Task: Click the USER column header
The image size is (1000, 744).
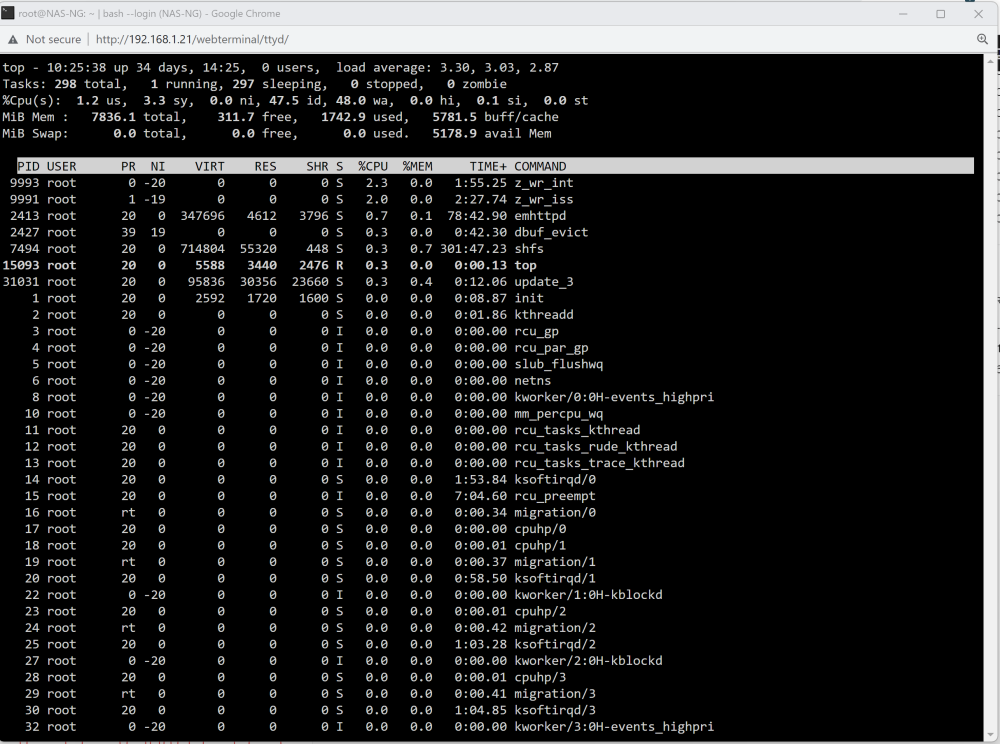Action: pyautogui.click(x=61, y=166)
